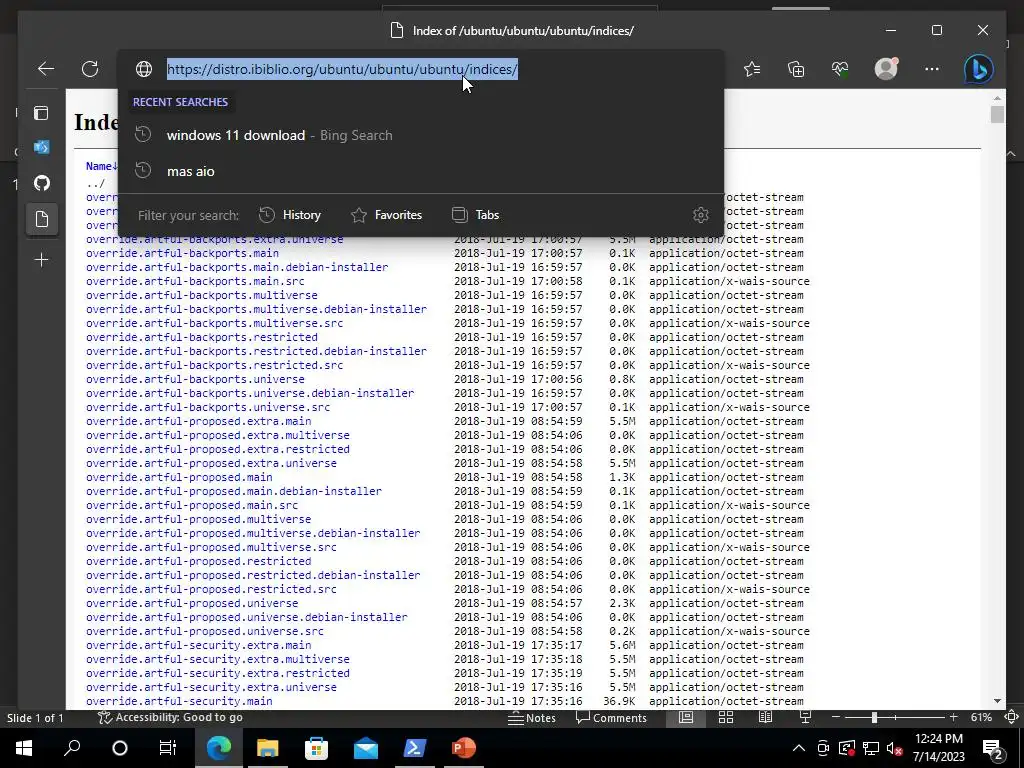Open a new tab with plus icon
Image resolution: width=1024 pixels, height=768 pixels.
(41, 260)
